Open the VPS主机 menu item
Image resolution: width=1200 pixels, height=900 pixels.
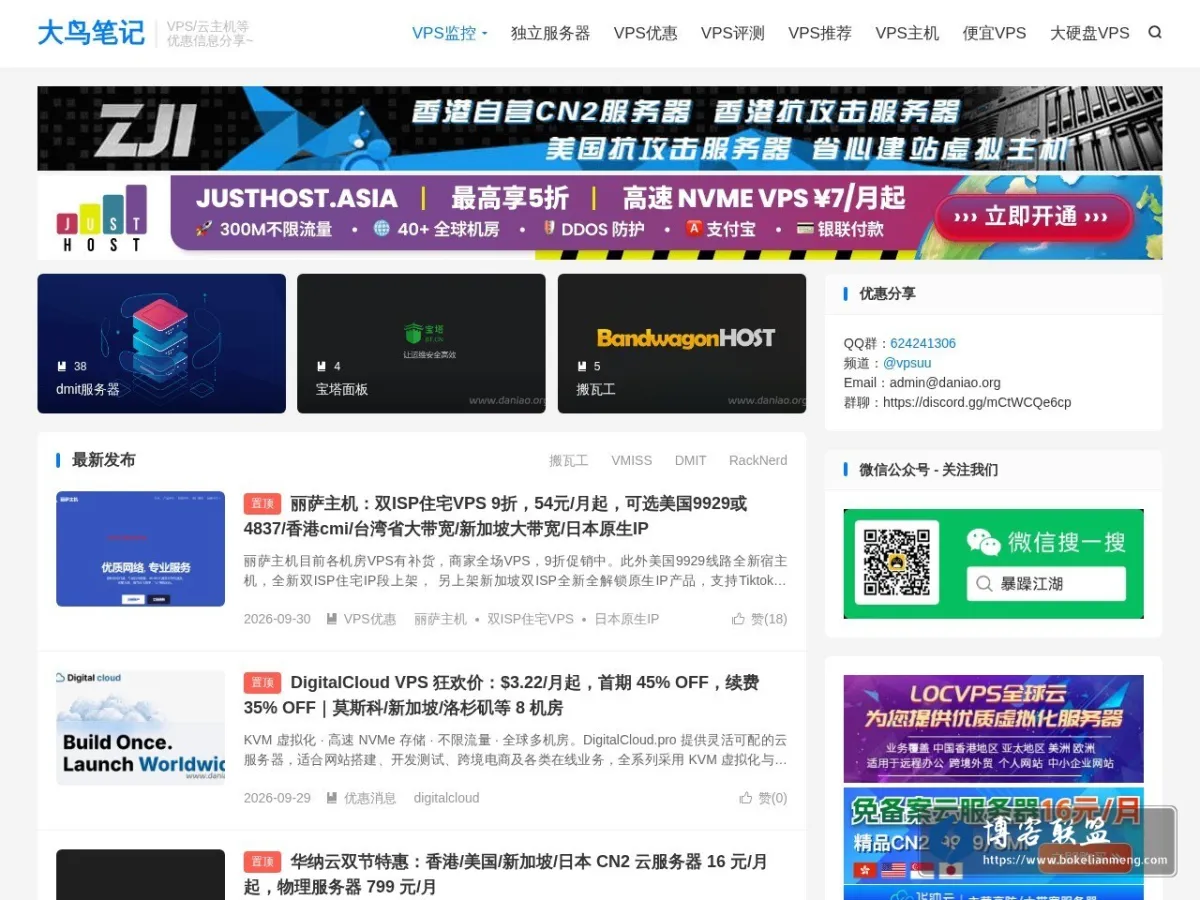pos(907,33)
